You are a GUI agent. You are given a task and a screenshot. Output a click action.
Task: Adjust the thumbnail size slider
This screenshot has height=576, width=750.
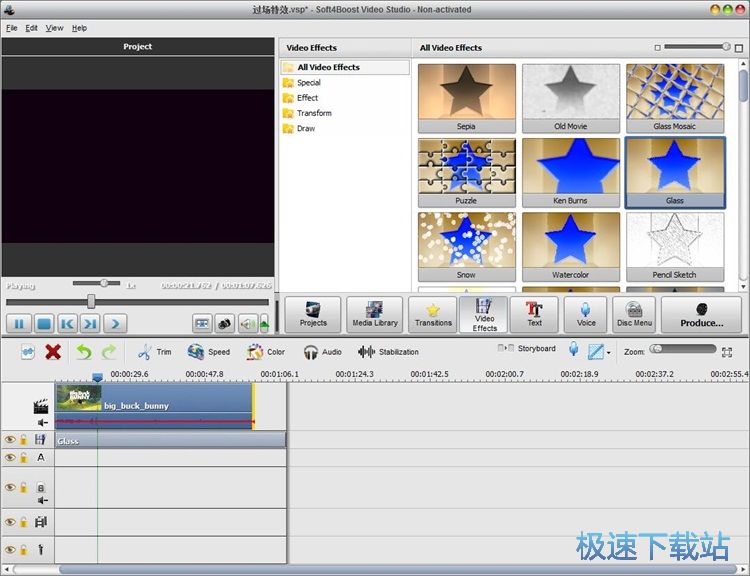697,47
